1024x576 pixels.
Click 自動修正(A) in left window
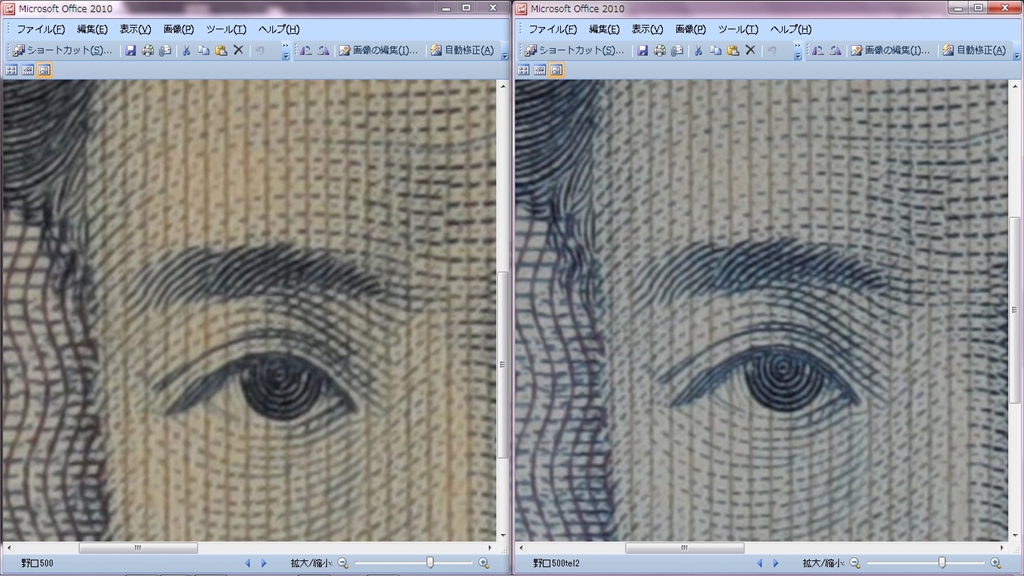click(462, 50)
